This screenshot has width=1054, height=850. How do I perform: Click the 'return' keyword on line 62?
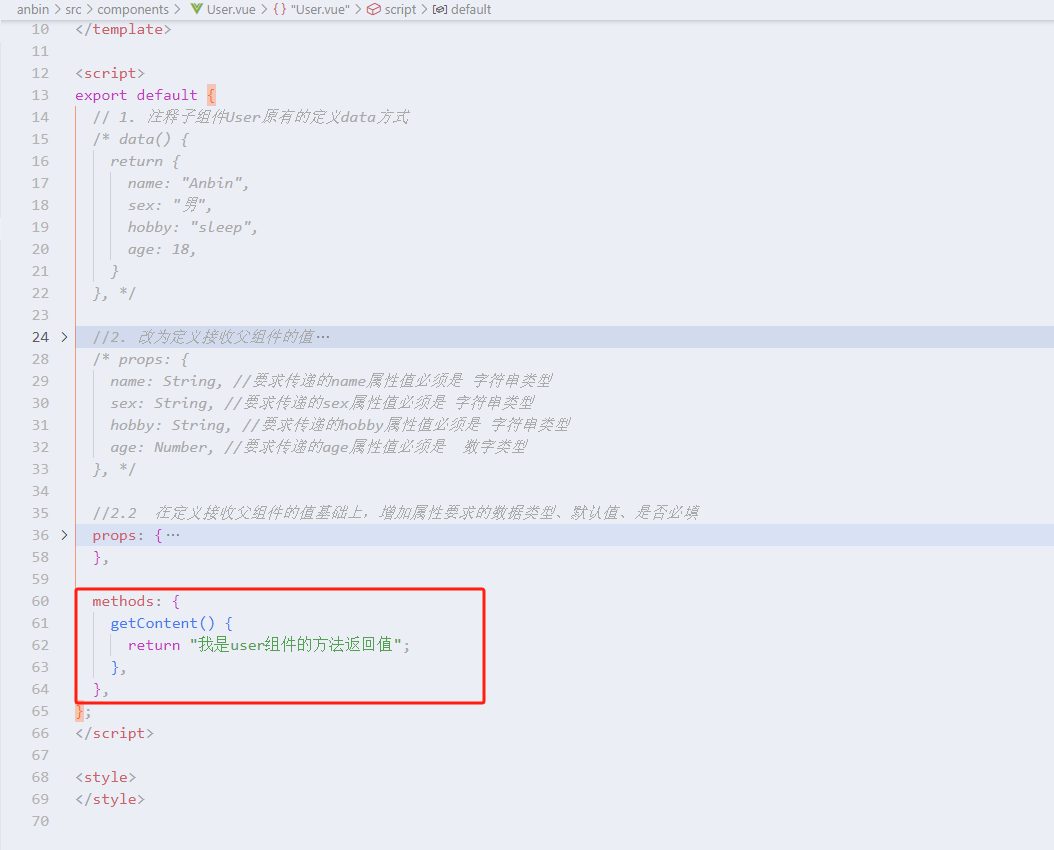[x=154, y=645]
